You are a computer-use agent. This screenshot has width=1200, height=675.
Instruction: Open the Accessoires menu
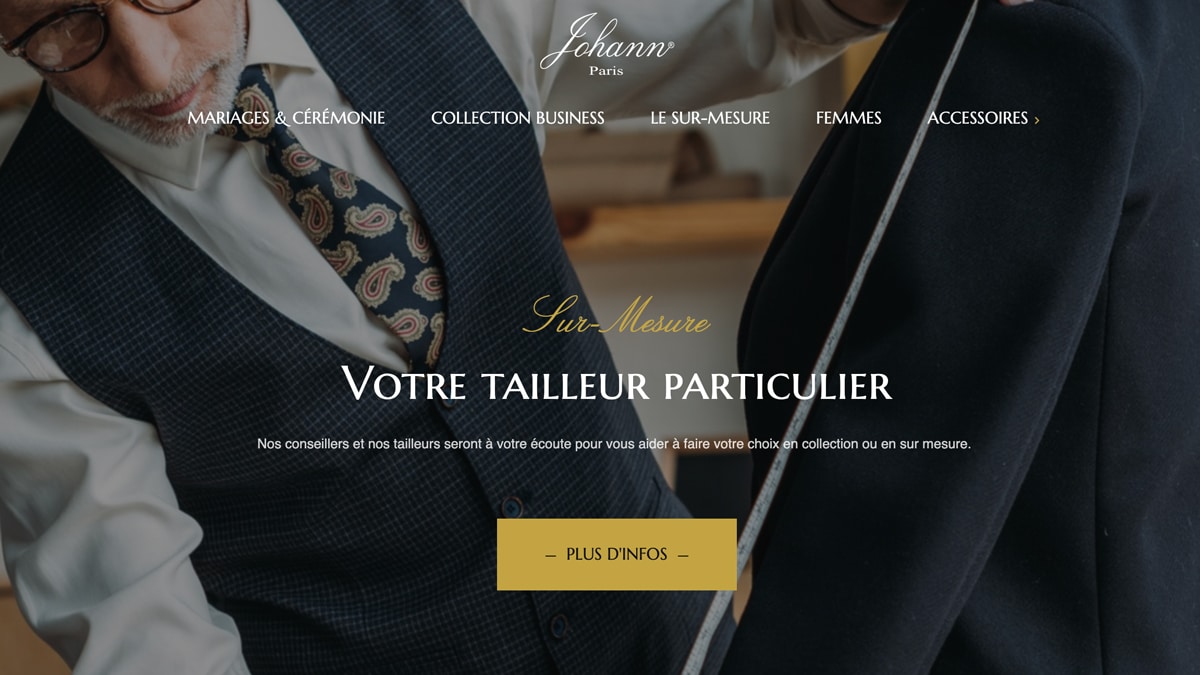(x=978, y=118)
